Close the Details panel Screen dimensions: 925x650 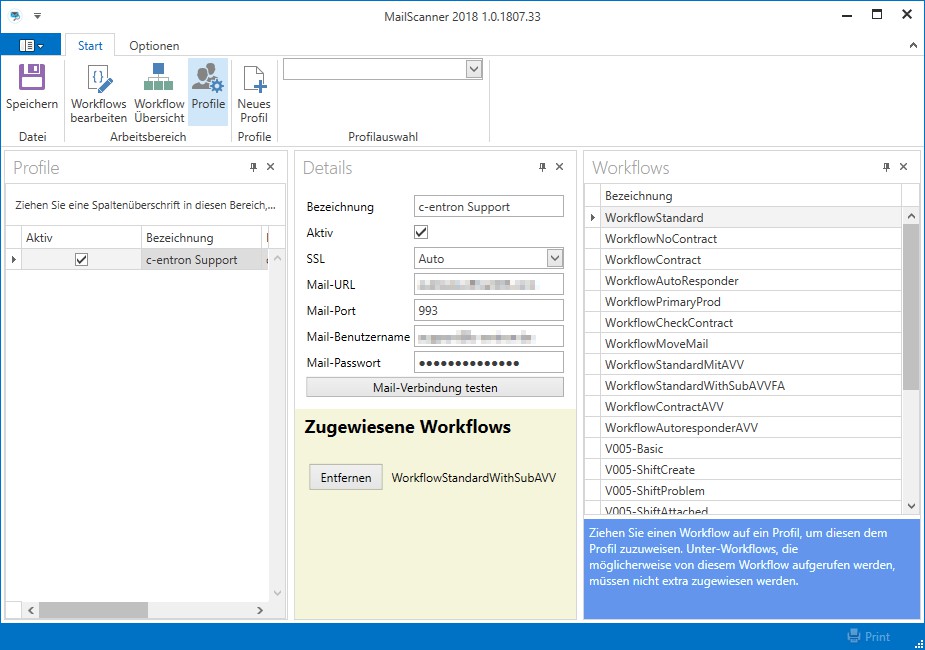coord(559,168)
